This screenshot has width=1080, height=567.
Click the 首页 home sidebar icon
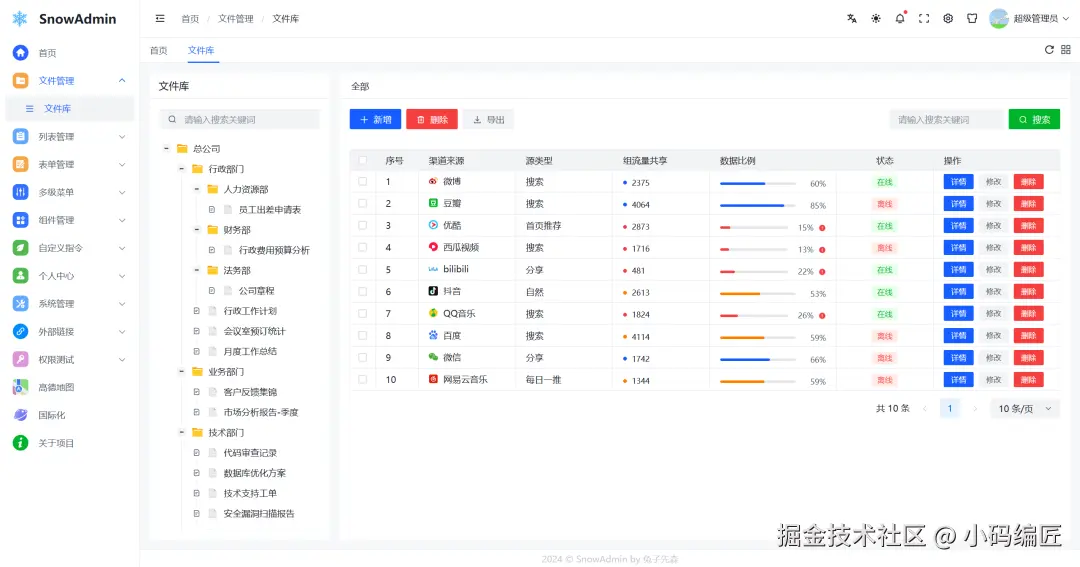click(21, 52)
